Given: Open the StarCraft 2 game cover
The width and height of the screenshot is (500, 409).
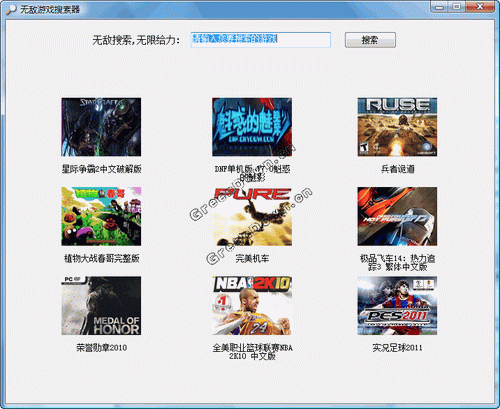Looking at the screenshot, I should point(101,127).
